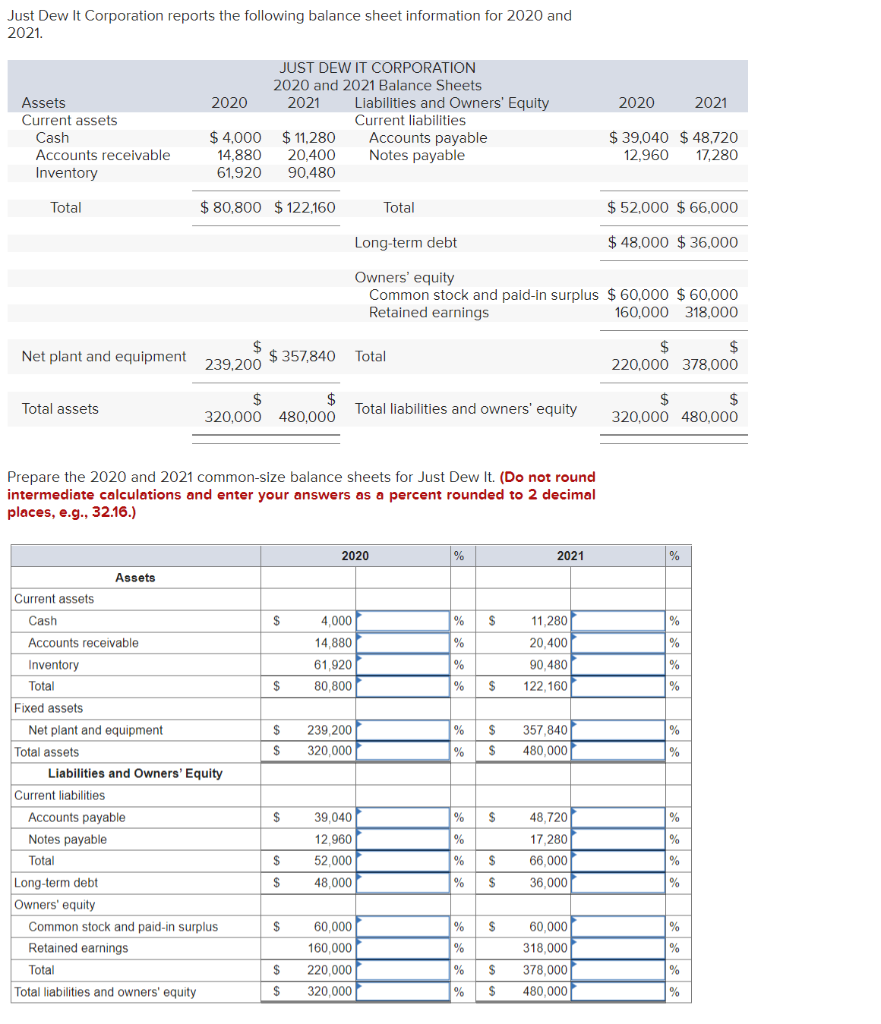Click the 357,840 value in answer table
This screenshot has height=1024, width=881.
[x=545, y=730]
